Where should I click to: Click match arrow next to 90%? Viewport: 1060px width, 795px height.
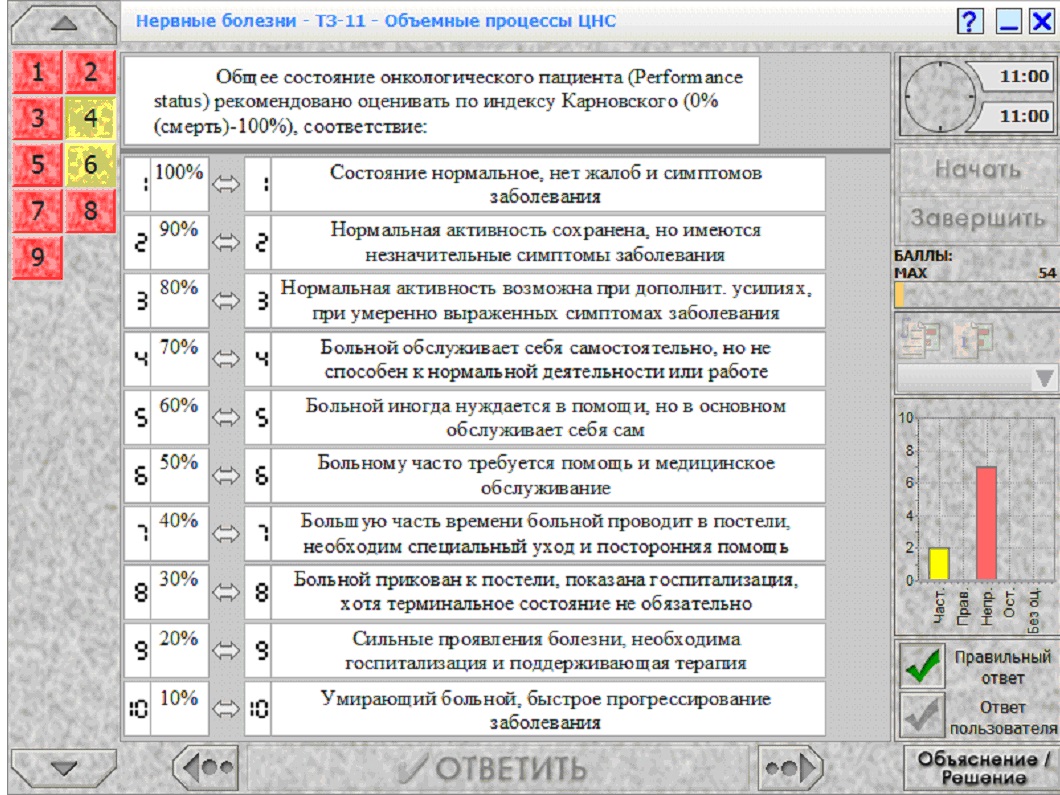[x=226, y=242]
